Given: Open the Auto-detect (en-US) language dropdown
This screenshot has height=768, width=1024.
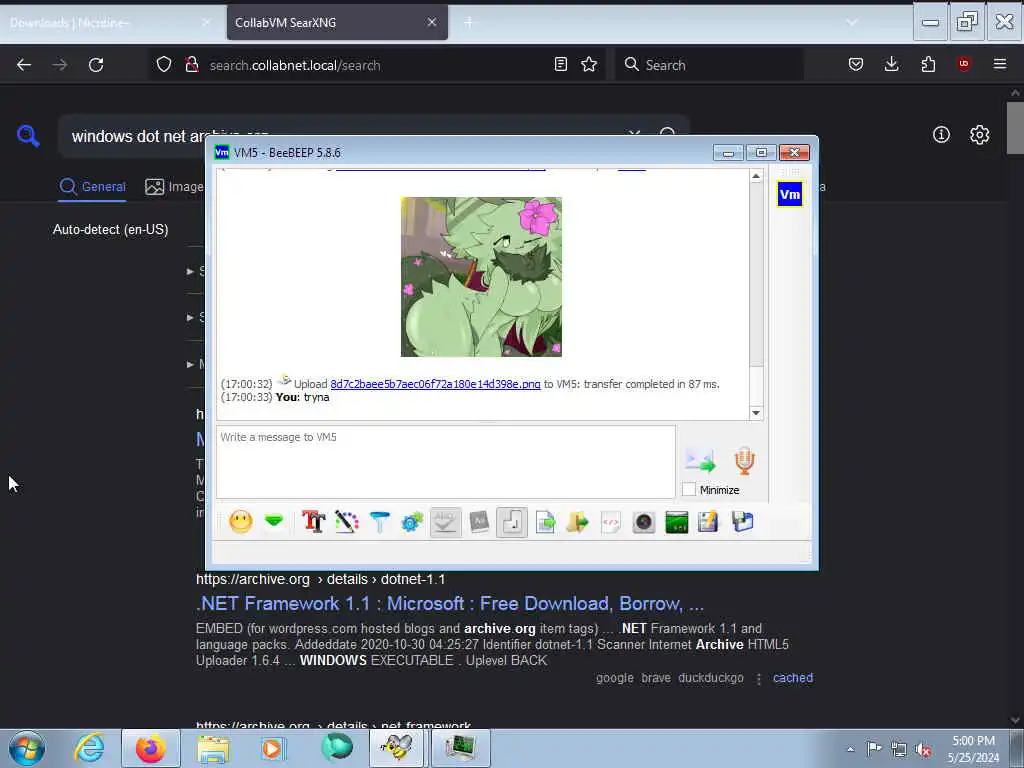Looking at the screenshot, I should tap(110, 230).
